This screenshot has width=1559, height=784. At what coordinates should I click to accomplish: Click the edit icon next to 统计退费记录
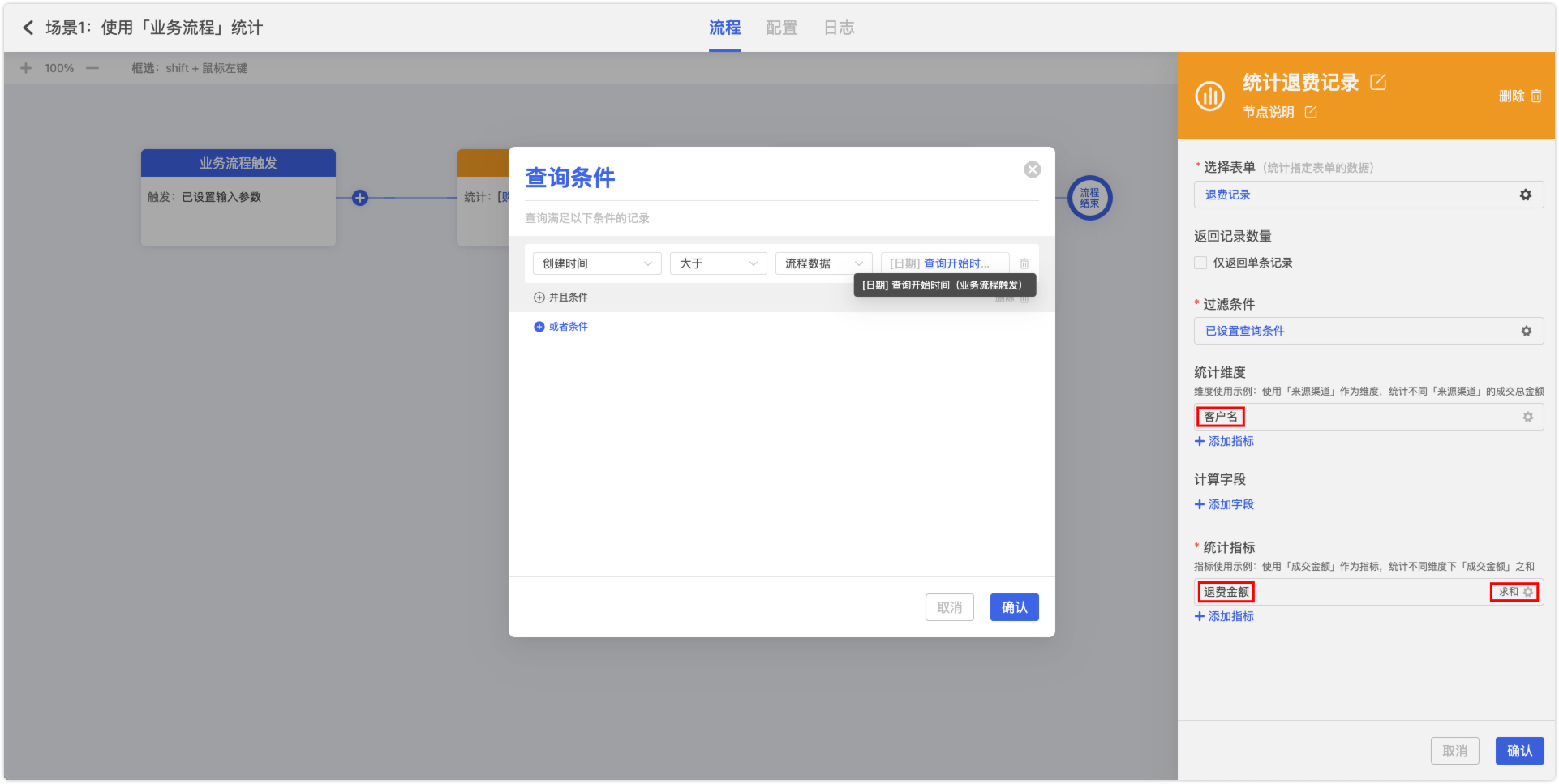[1378, 82]
